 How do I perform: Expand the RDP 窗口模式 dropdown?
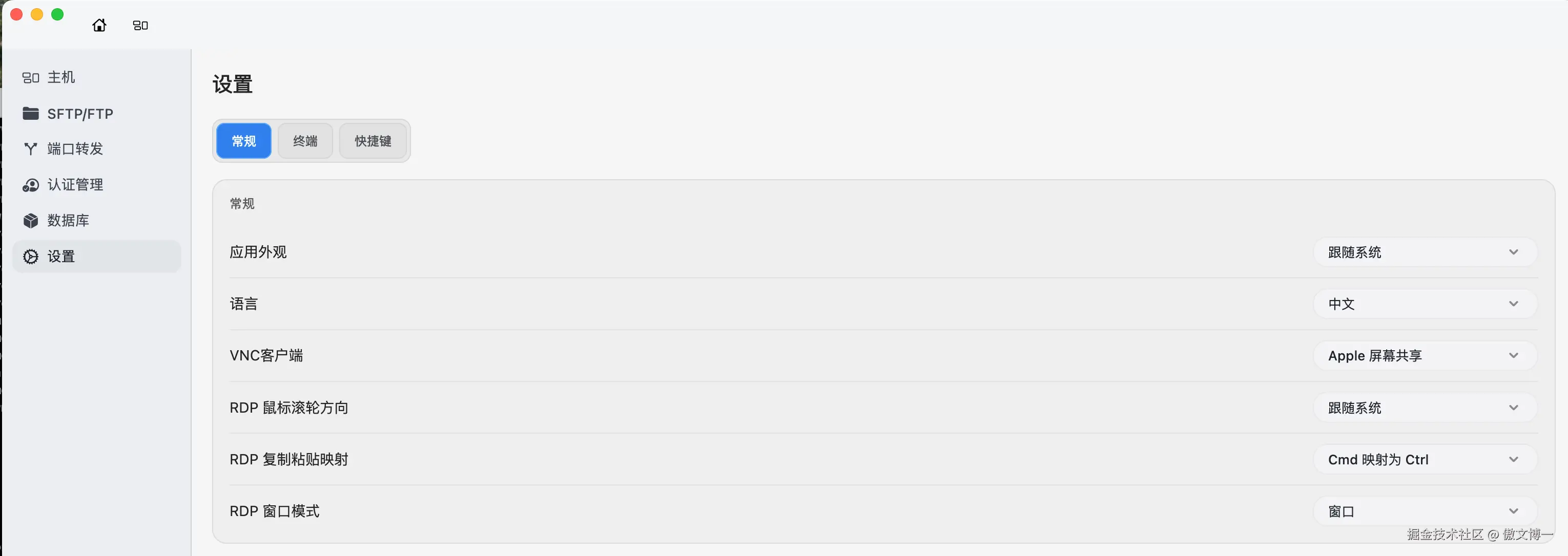click(x=1423, y=511)
